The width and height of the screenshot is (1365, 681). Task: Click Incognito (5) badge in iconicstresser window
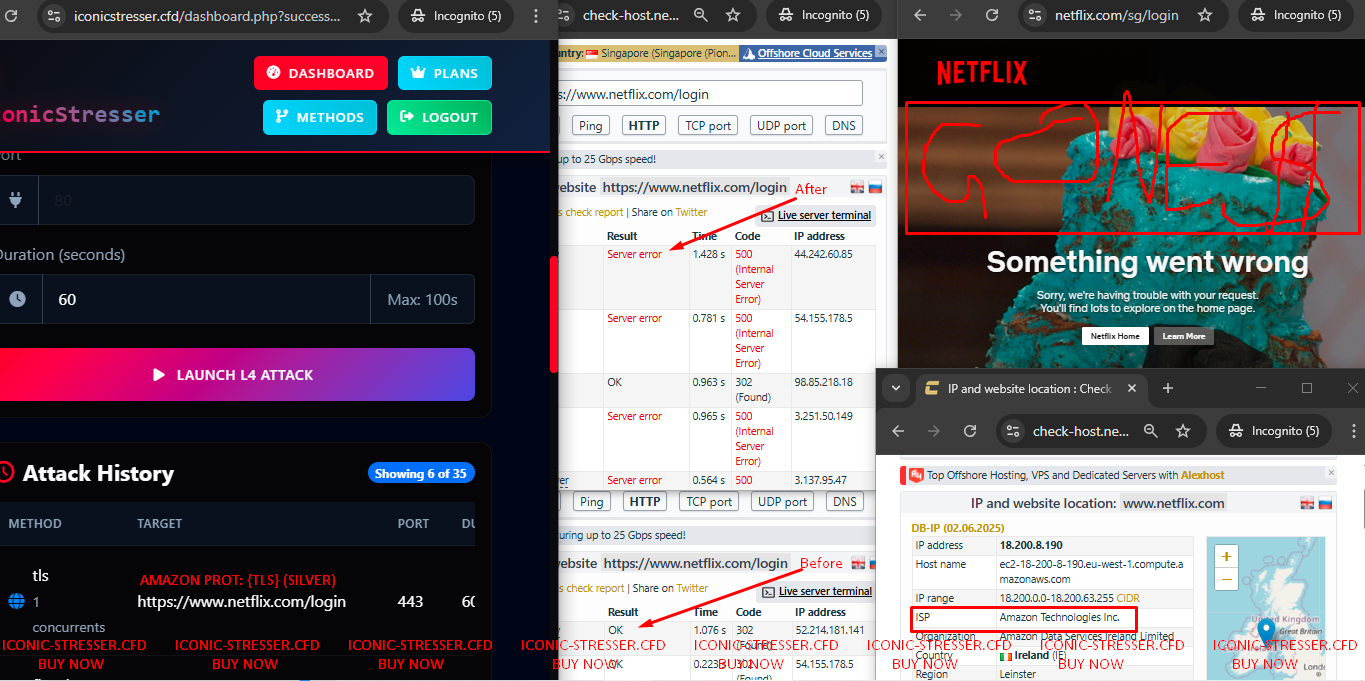click(x=455, y=16)
